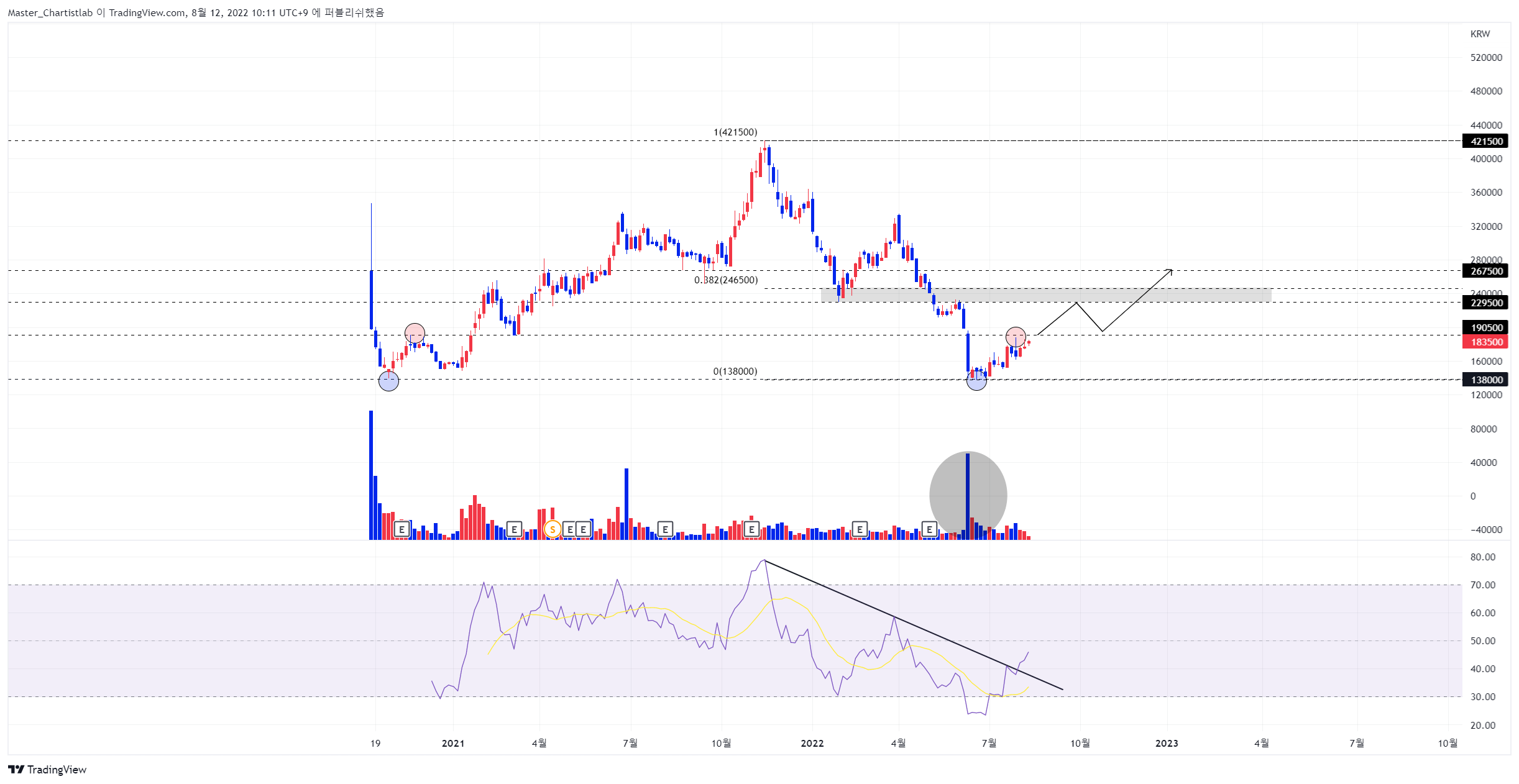The image size is (1519, 784).
Task: Click the earliest E earnings marker after listing
Action: (402, 529)
